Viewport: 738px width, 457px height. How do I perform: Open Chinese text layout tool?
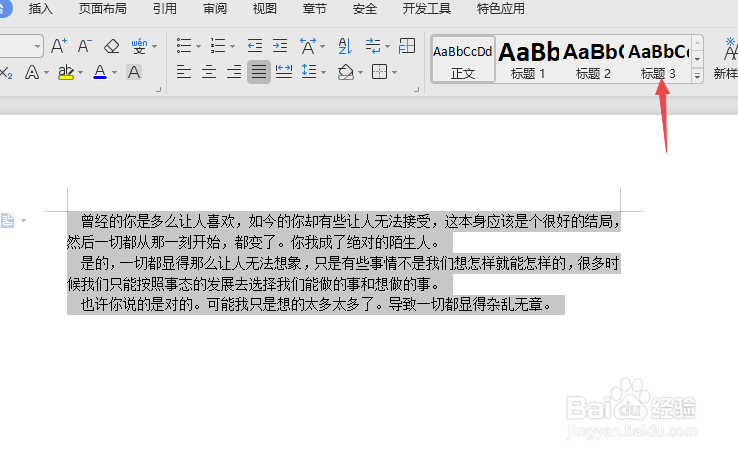tap(308, 46)
